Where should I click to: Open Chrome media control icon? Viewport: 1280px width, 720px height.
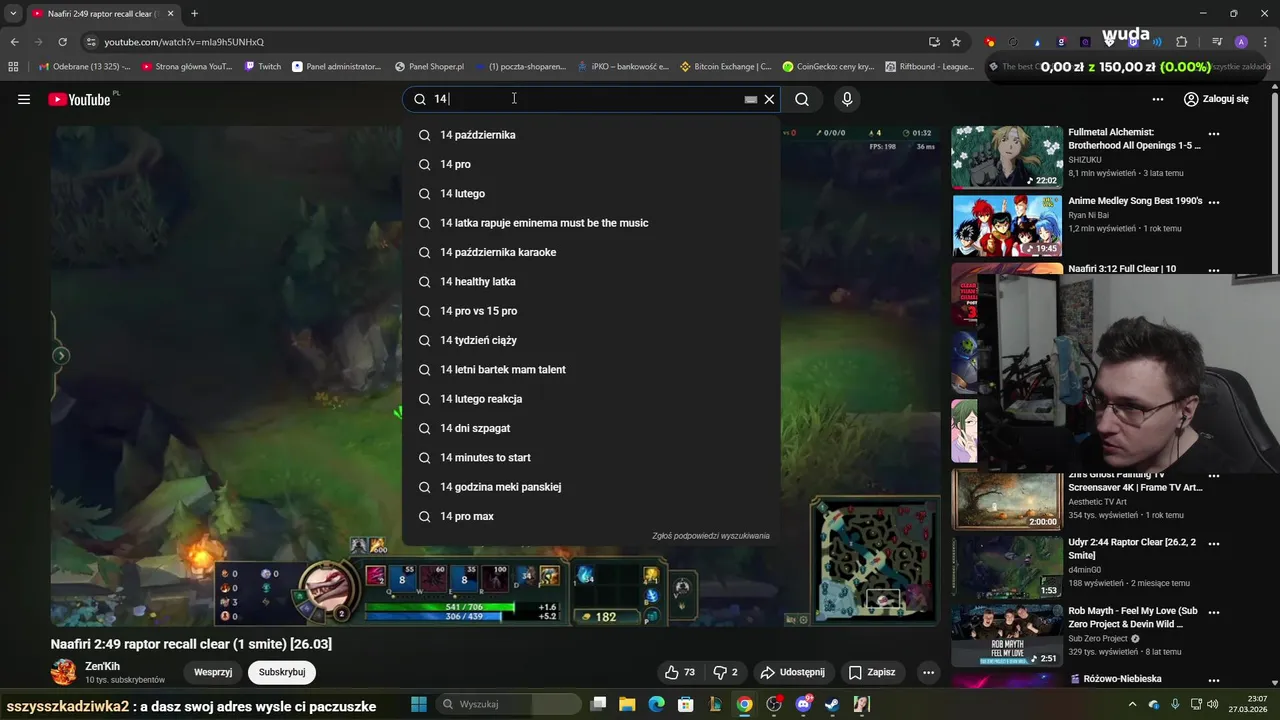(x=1217, y=42)
